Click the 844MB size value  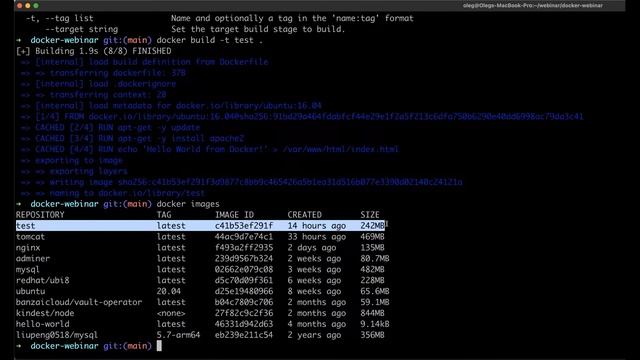(x=372, y=313)
